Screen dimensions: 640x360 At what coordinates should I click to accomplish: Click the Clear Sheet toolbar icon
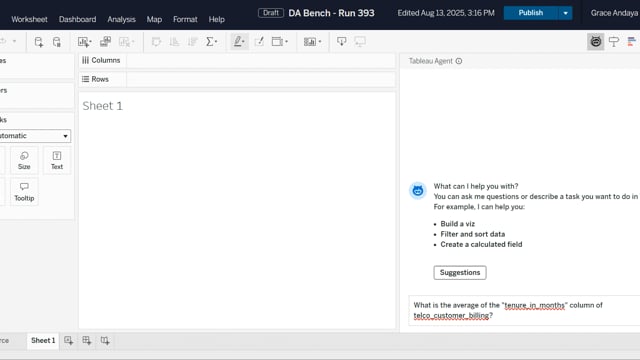(124, 42)
